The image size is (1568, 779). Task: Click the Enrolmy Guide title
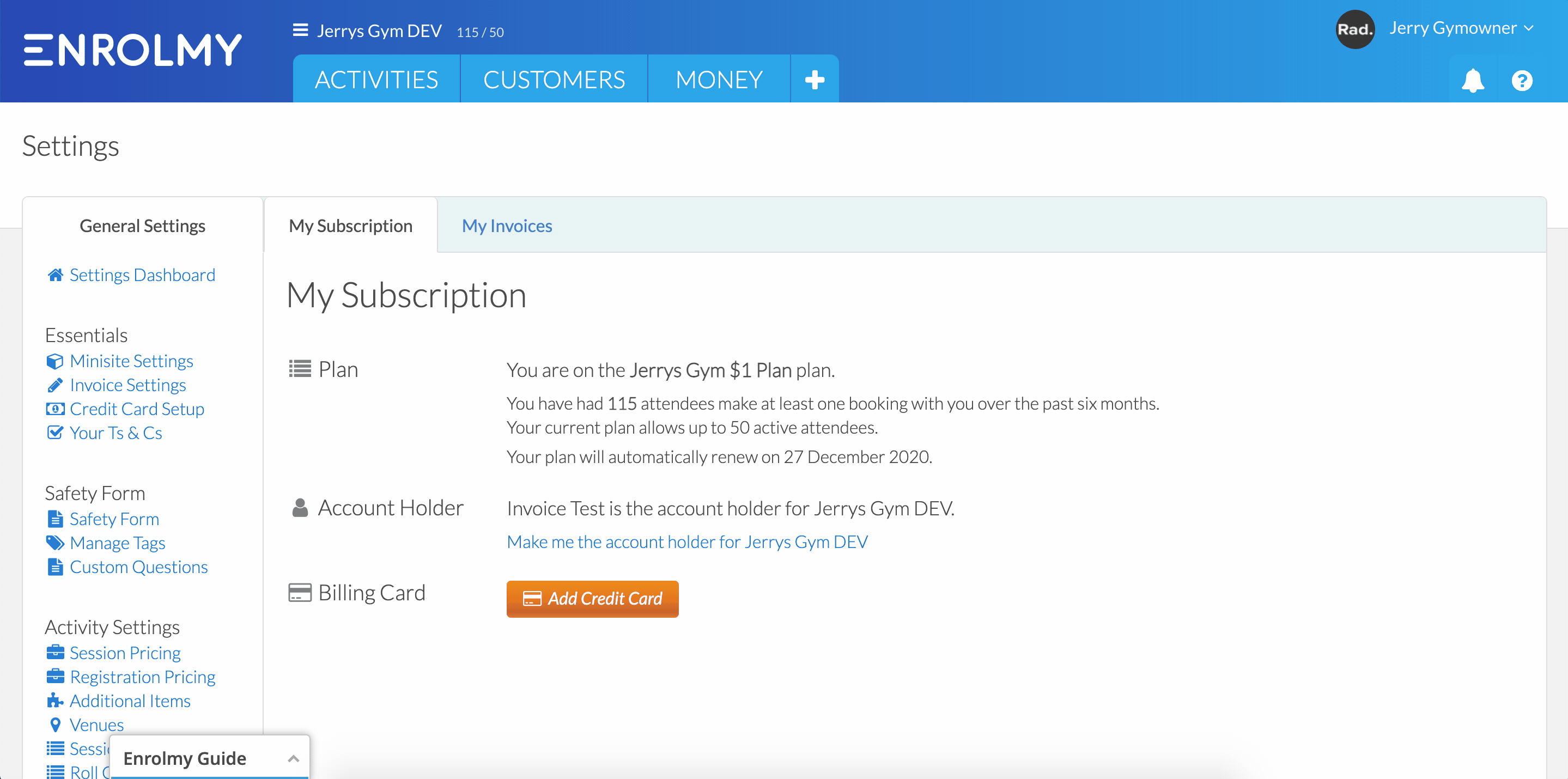[185, 758]
